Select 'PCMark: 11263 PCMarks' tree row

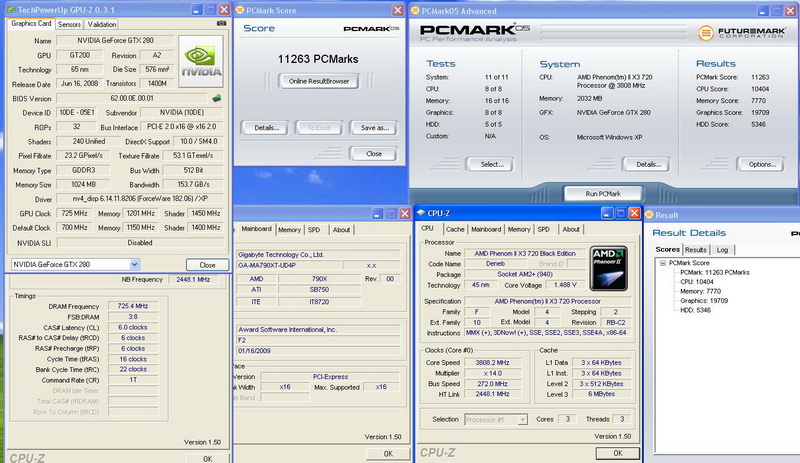[x=715, y=273]
